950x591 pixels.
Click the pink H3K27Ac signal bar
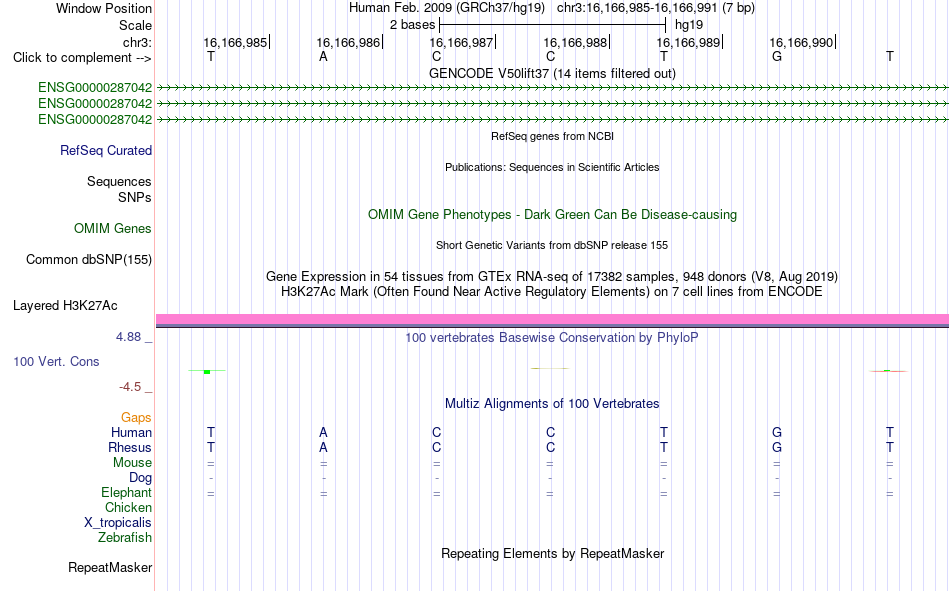pos(552,319)
